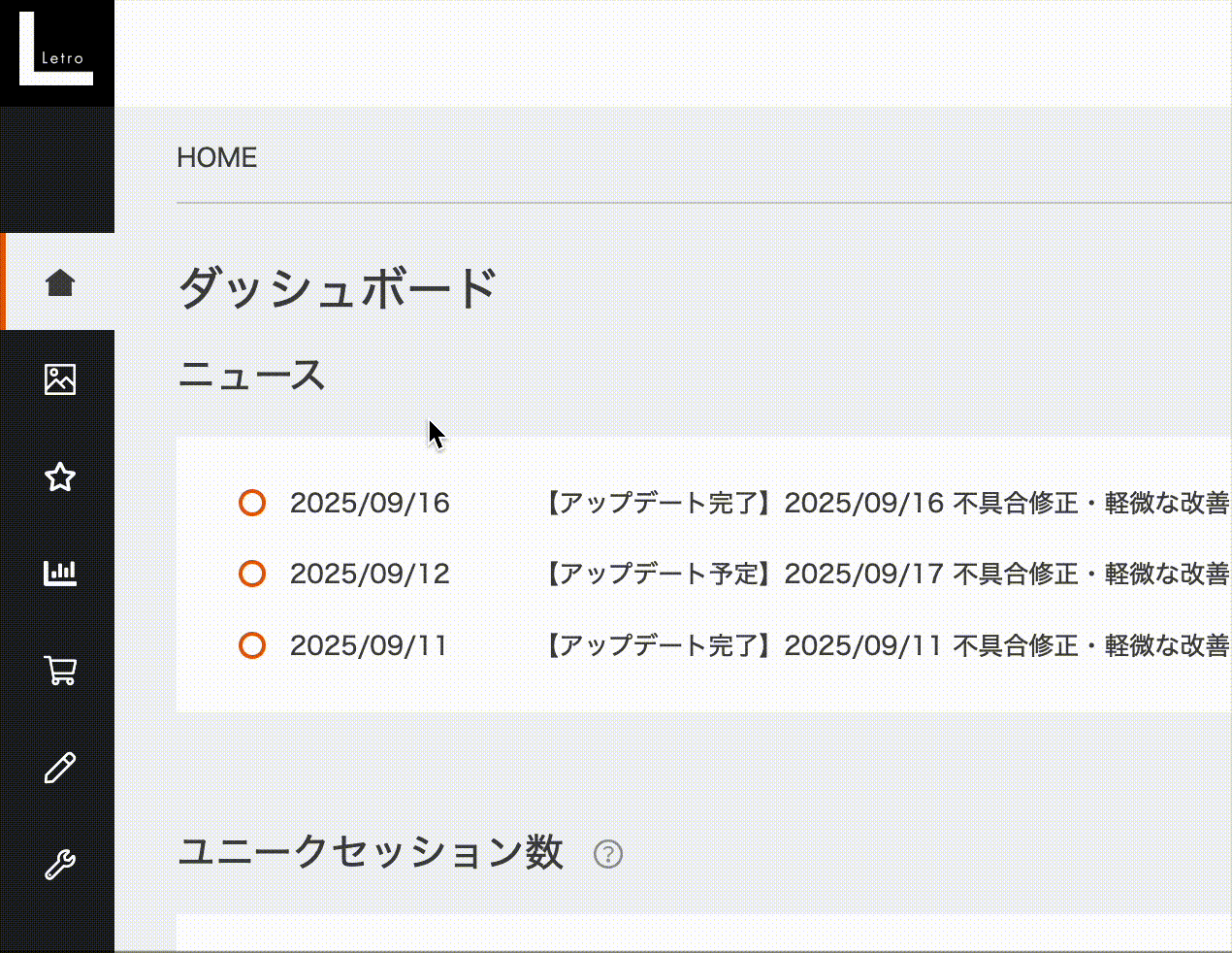
Task: Click the ユニークセッション数 section heading
Action: click(372, 853)
